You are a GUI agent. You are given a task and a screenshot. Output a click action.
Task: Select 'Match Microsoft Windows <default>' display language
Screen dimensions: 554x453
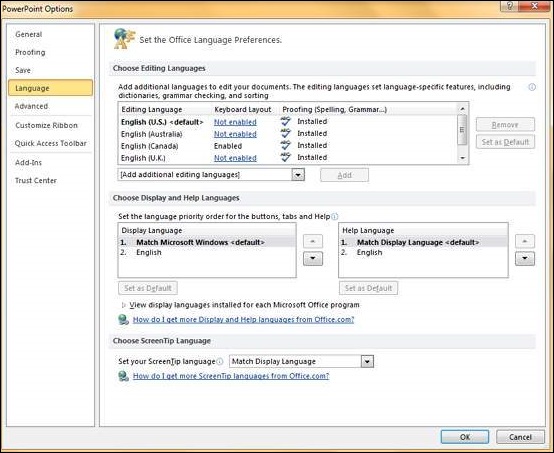(x=207, y=242)
